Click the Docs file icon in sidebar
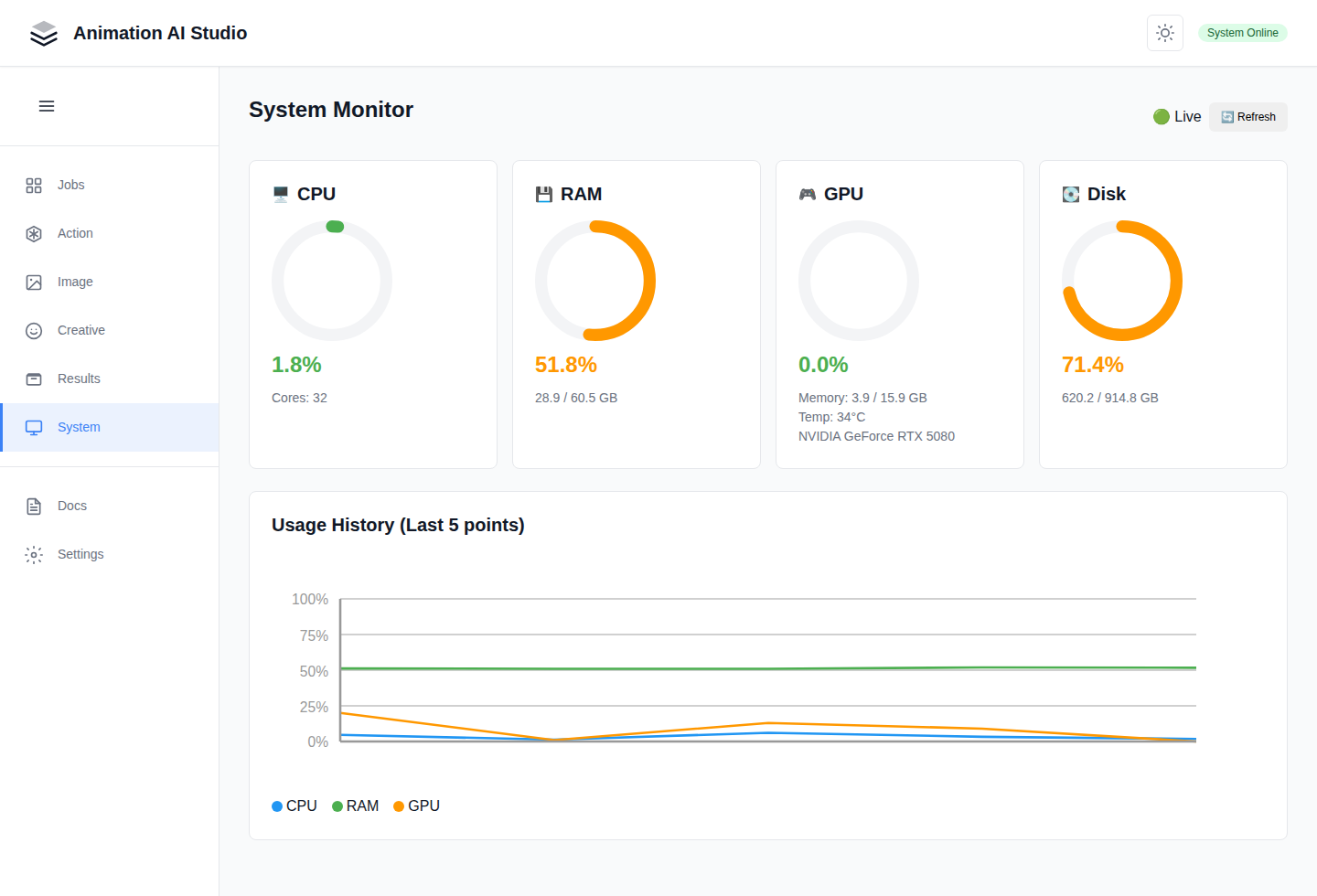The image size is (1317, 896). [34, 507]
